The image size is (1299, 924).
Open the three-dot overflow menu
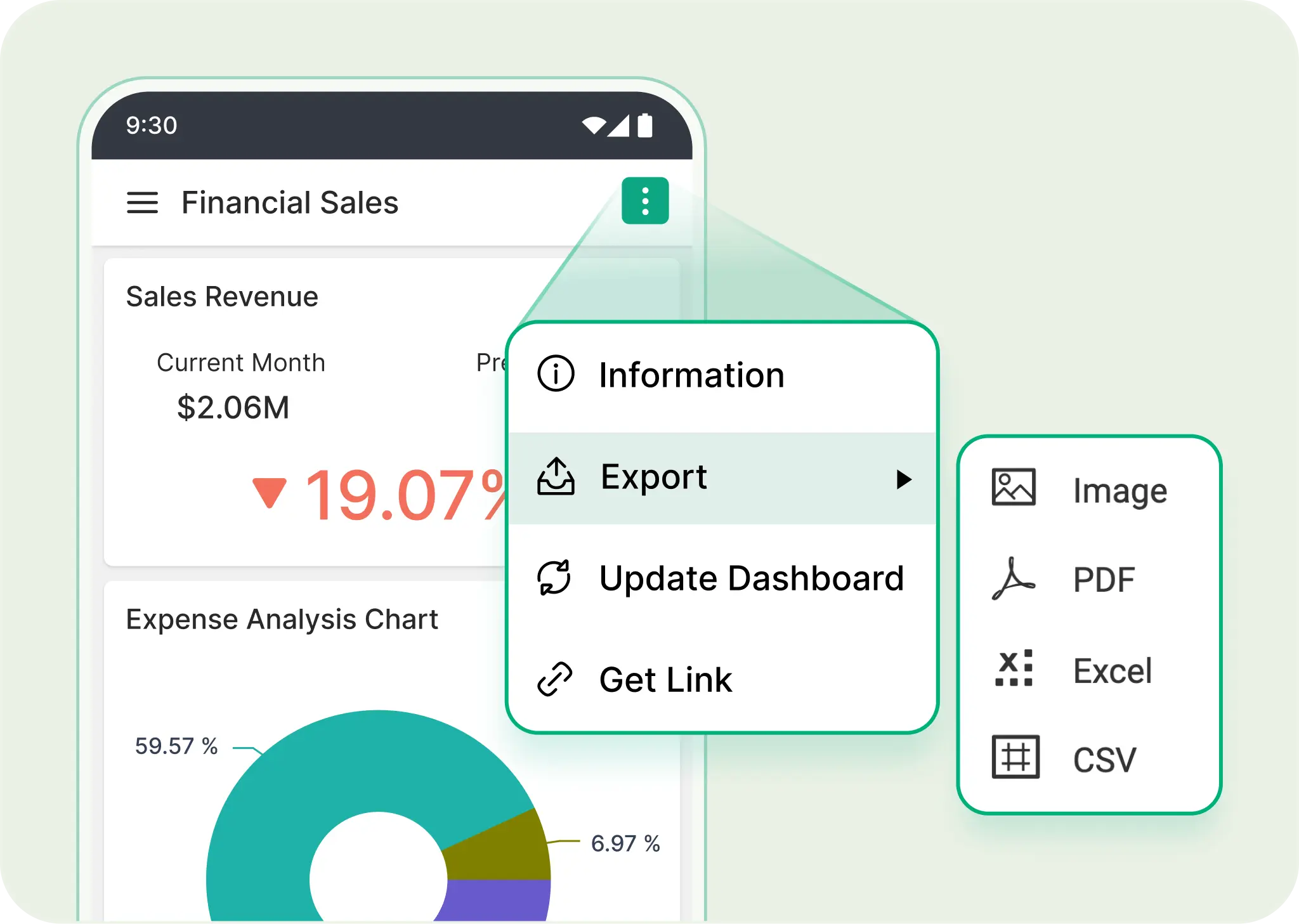coord(645,200)
